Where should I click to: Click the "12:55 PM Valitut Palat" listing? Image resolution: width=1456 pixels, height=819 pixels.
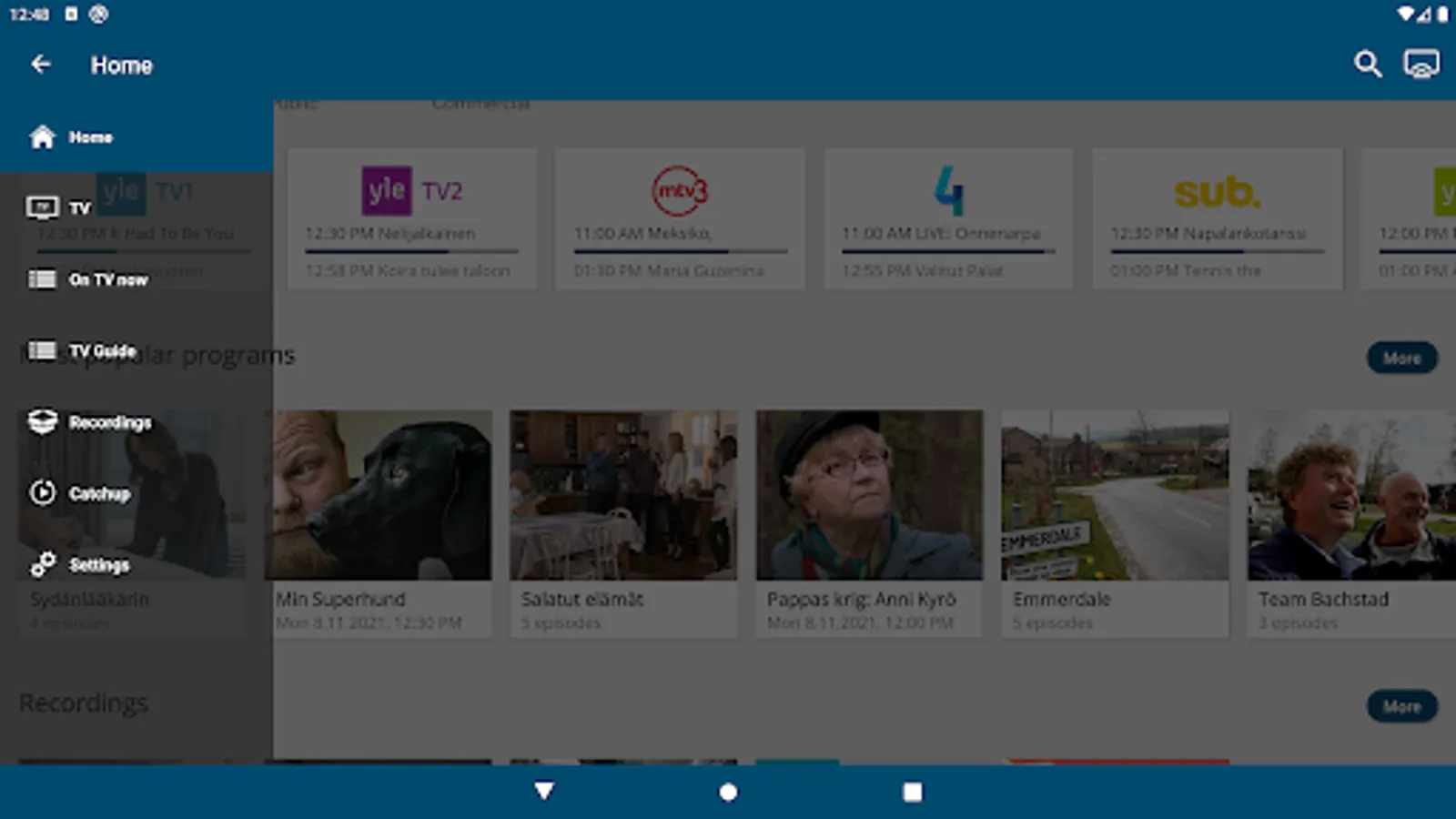point(922,270)
